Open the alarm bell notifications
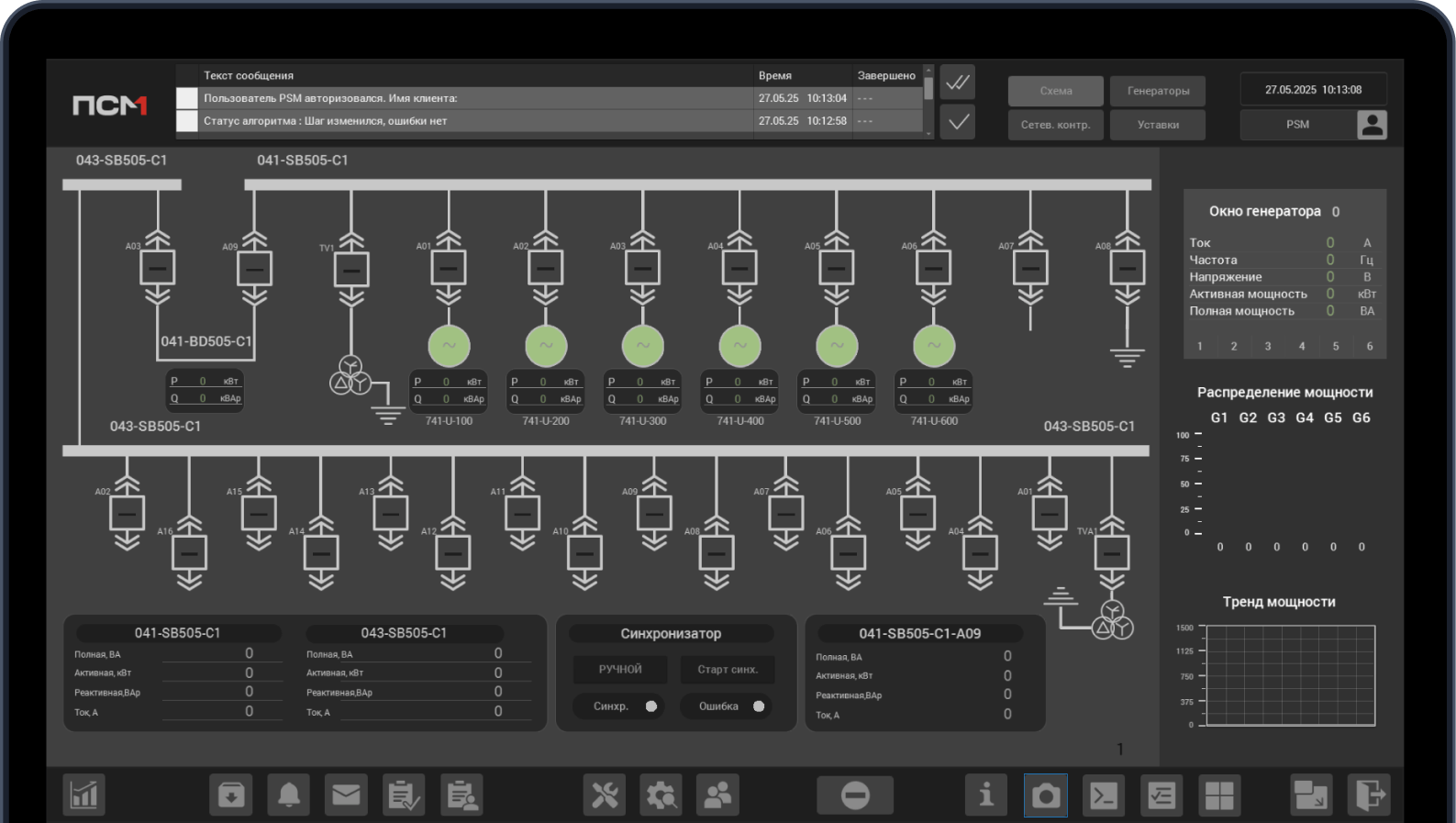The height and width of the screenshot is (823, 1456). click(288, 795)
